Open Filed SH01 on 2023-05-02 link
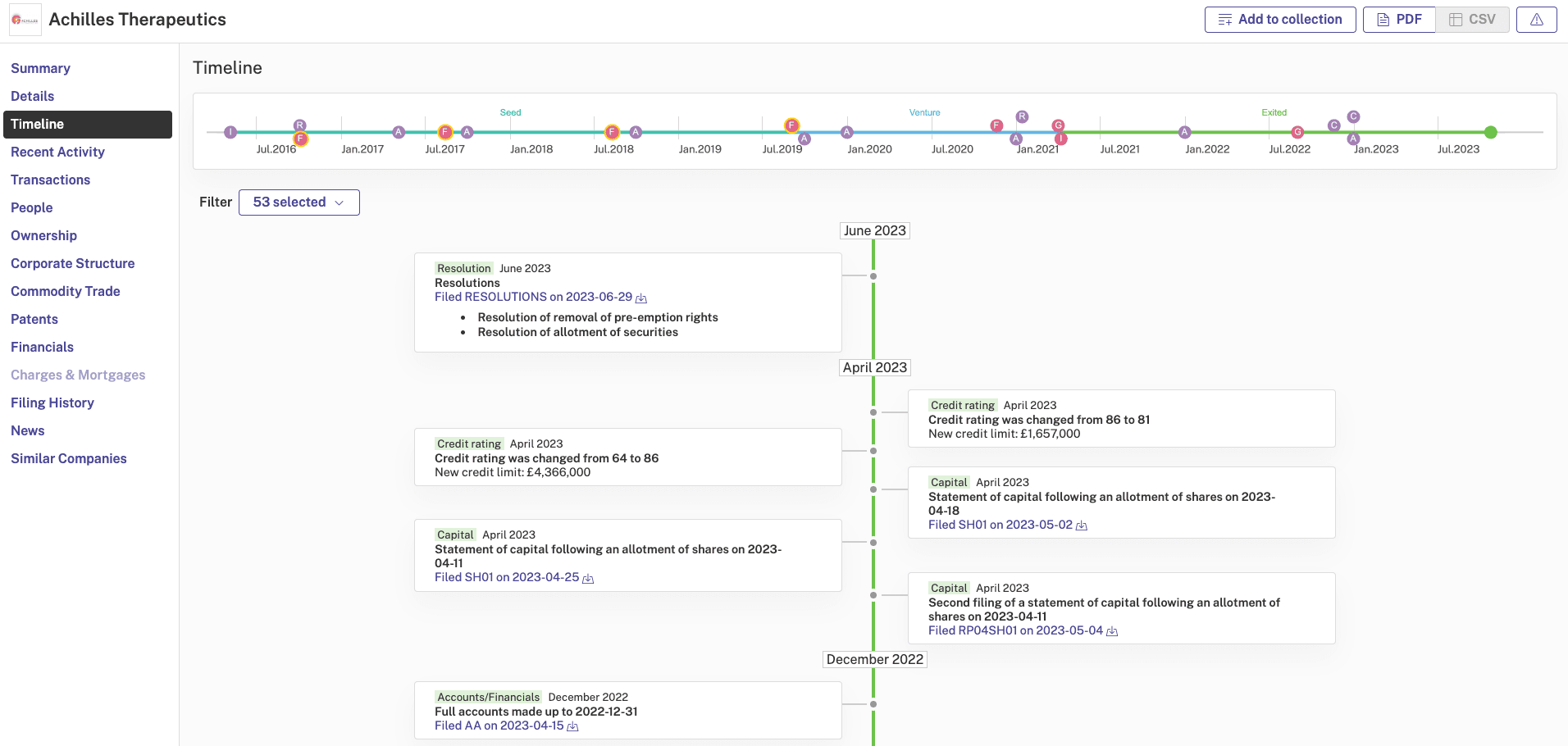The width and height of the screenshot is (1568, 746). pos(1000,525)
